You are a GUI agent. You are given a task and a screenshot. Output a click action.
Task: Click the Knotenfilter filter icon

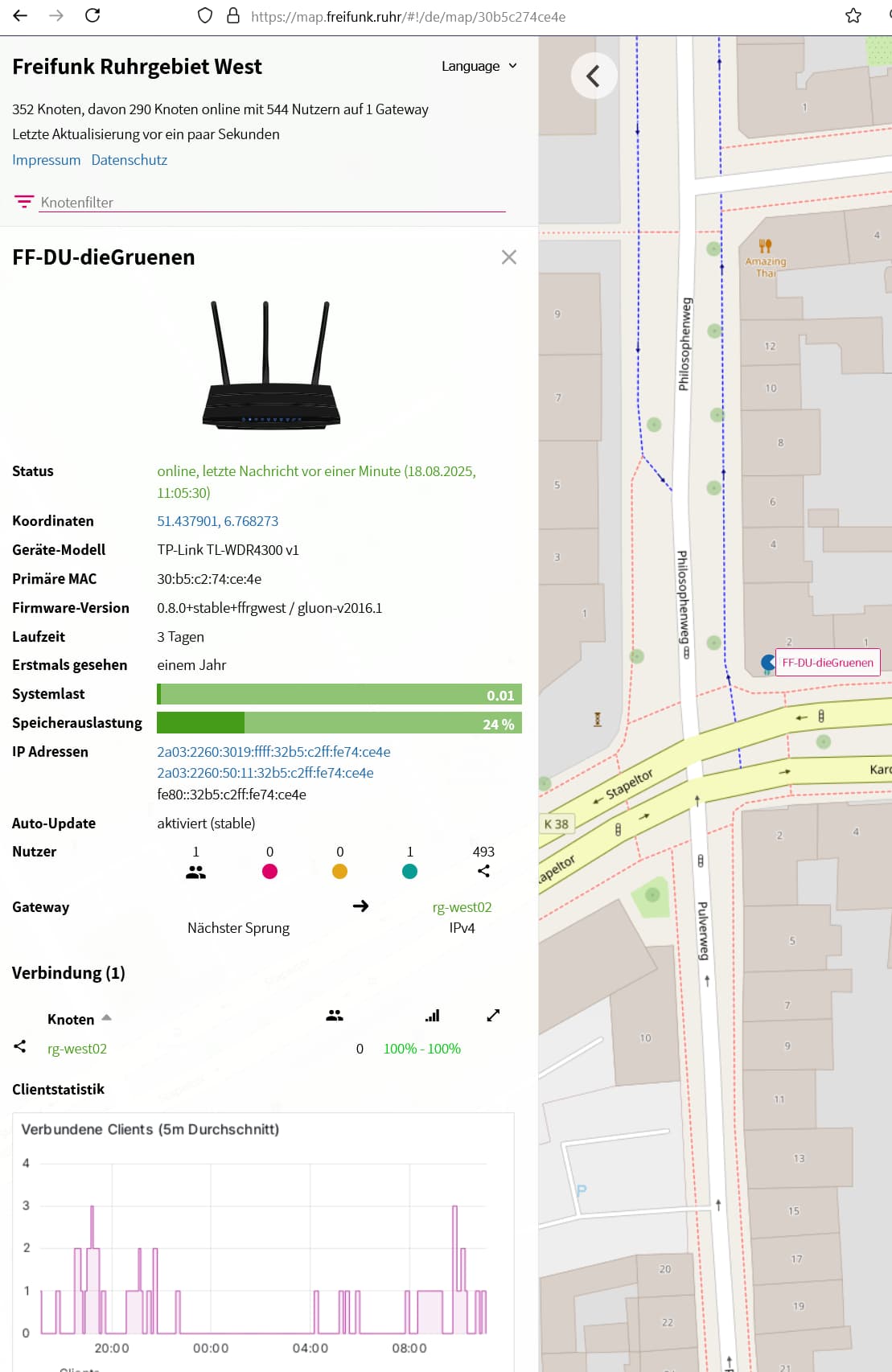point(24,201)
